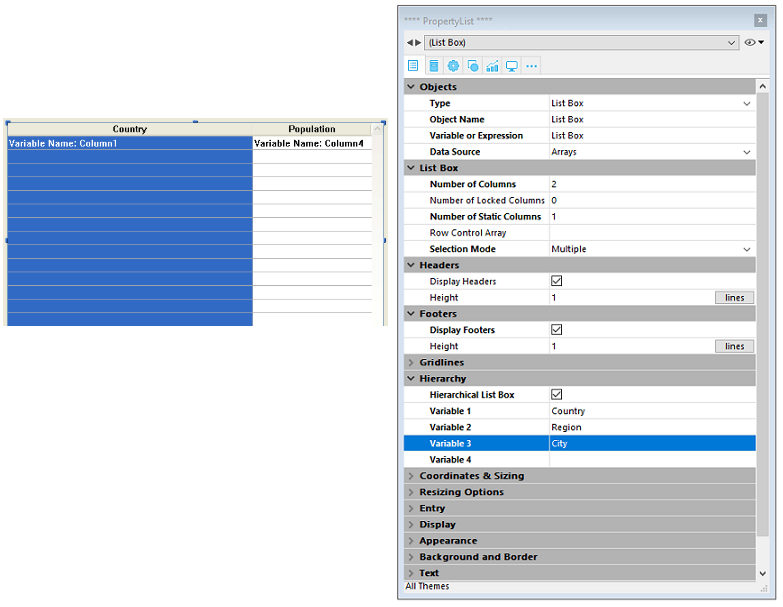Uncheck the Display Headers checkbox
This screenshot has width=783, height=607.
click(557, 282)
